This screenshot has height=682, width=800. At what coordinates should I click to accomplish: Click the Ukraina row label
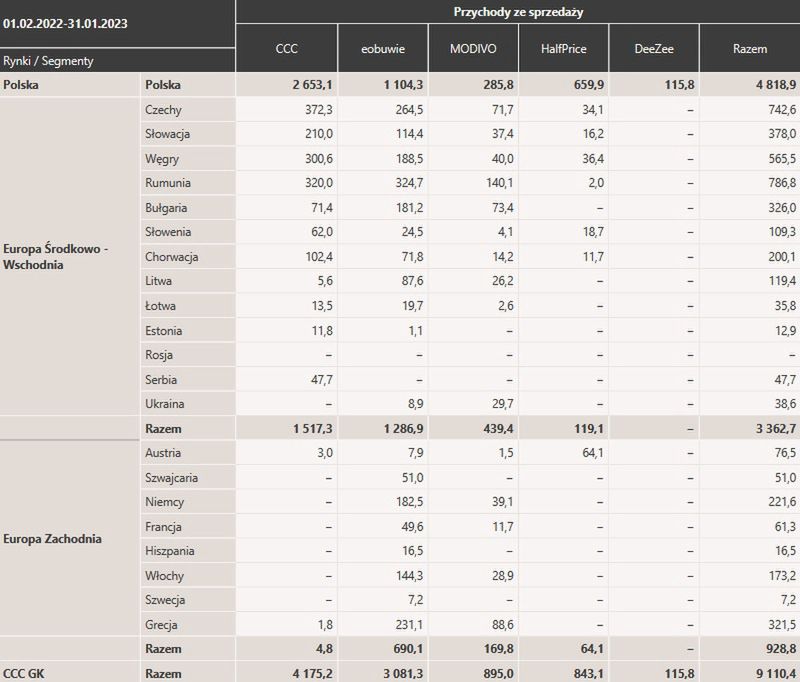coord(164,403)
